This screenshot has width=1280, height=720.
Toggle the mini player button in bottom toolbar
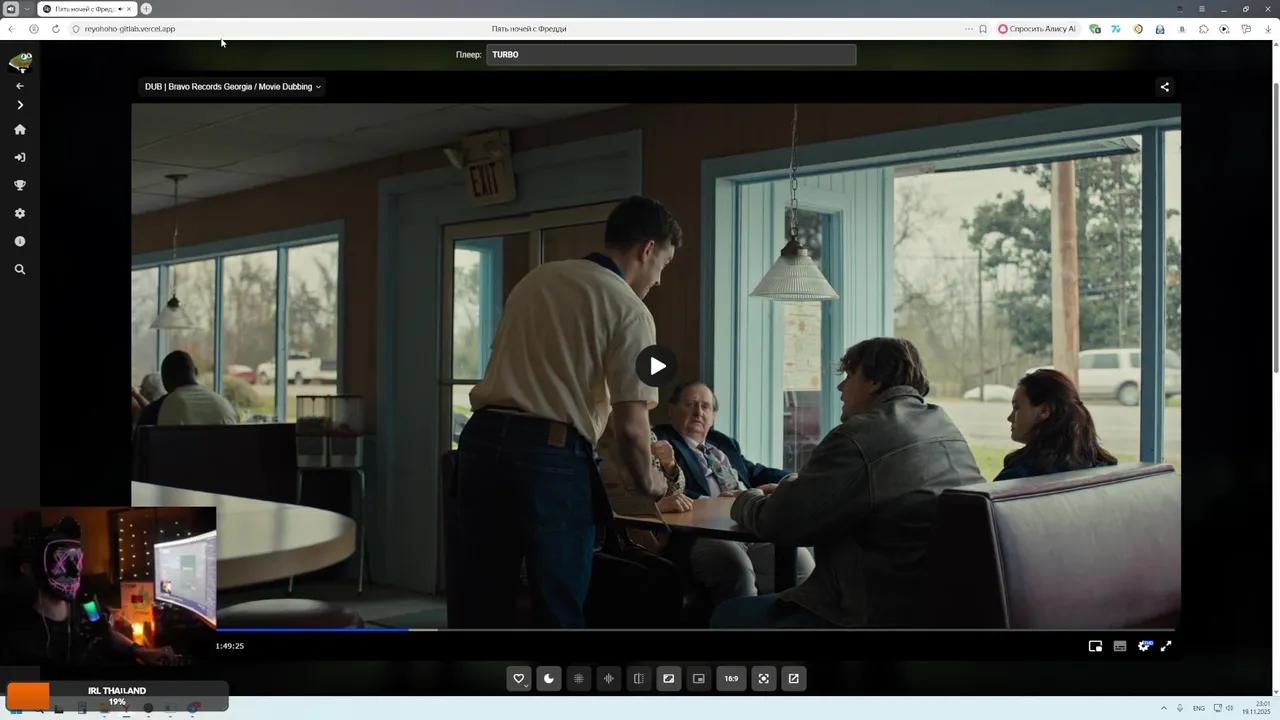(698, 679)
